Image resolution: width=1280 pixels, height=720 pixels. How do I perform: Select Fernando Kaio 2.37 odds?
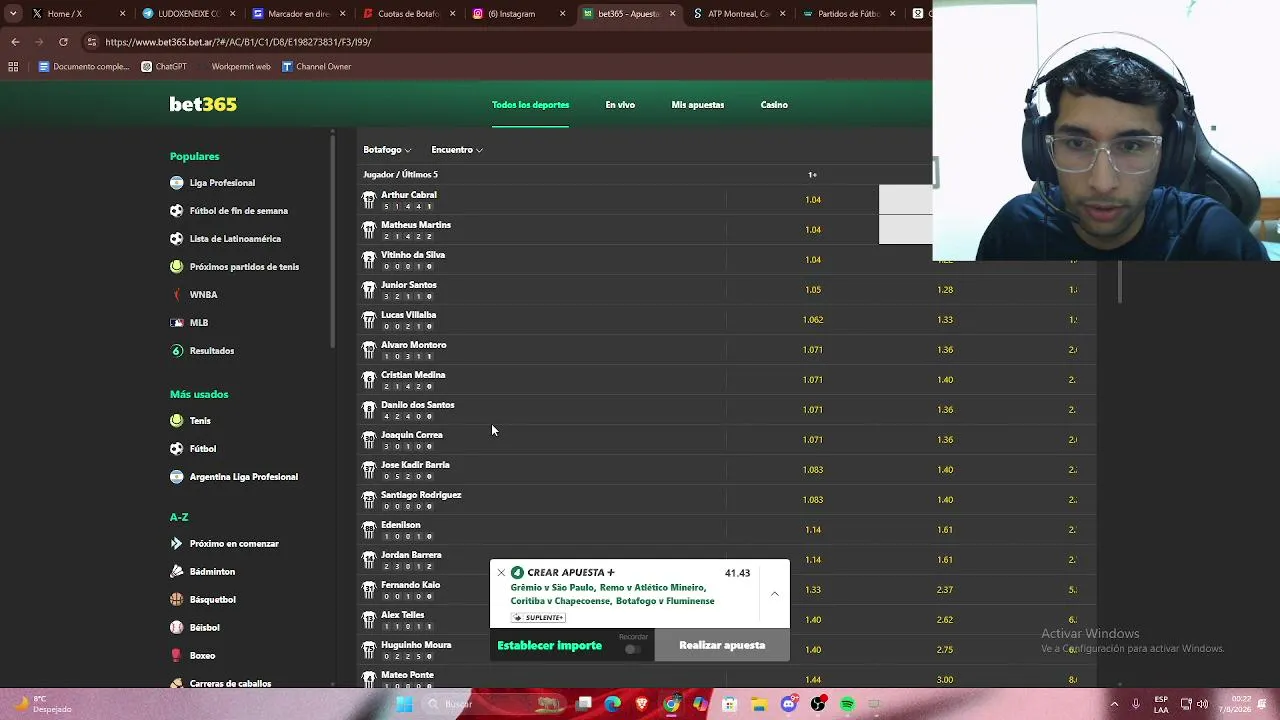(945, 590)
